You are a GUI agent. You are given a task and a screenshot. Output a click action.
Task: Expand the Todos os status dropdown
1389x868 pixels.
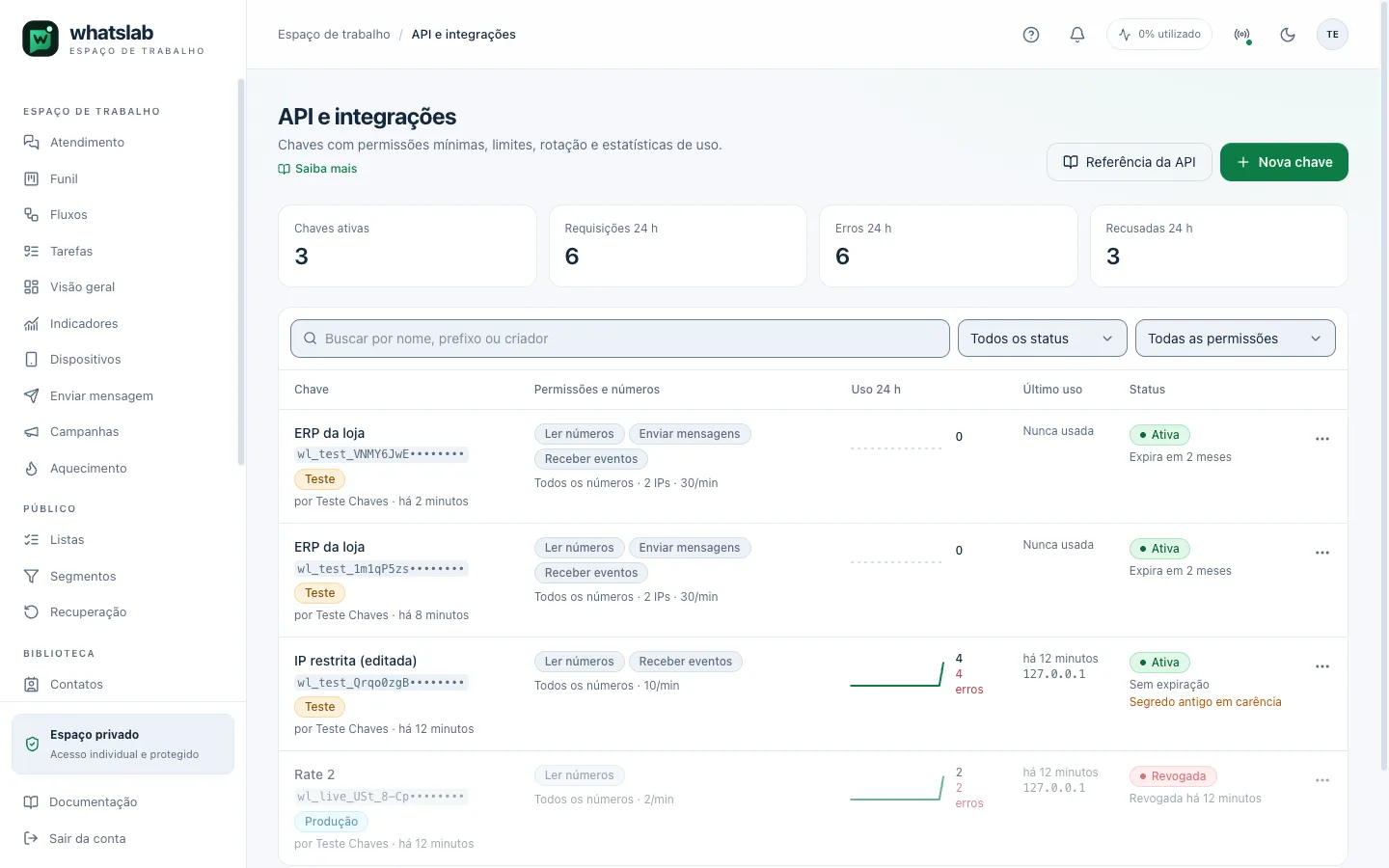[1042, 339]
